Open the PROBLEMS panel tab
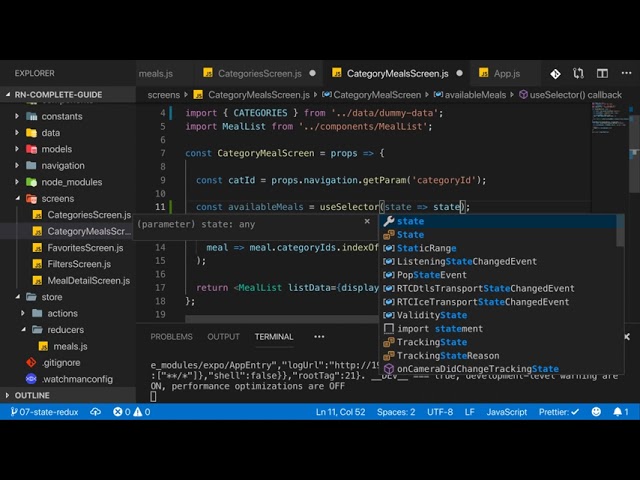 point(171,337)
